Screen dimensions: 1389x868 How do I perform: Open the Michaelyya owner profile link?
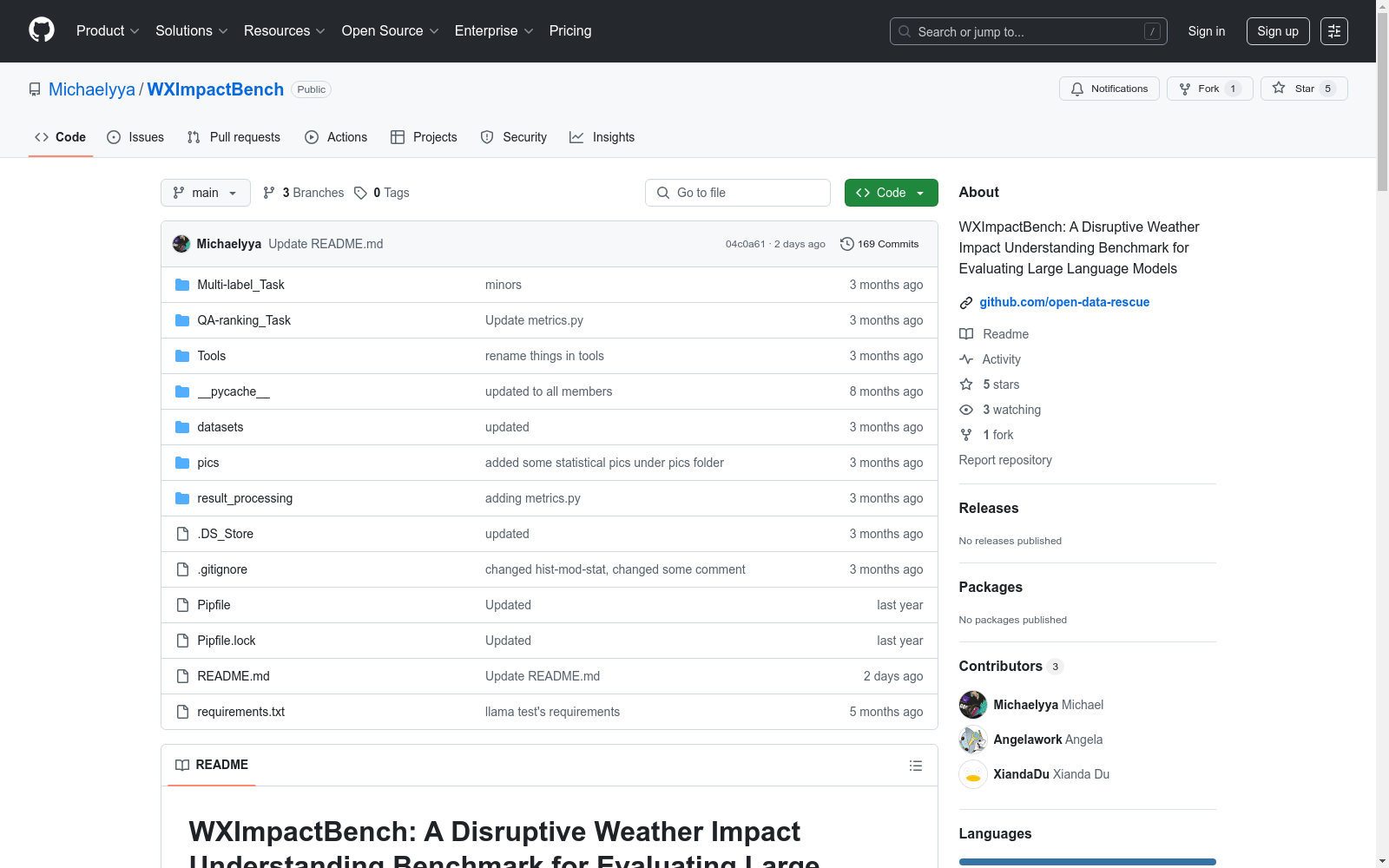click(92, 89)
